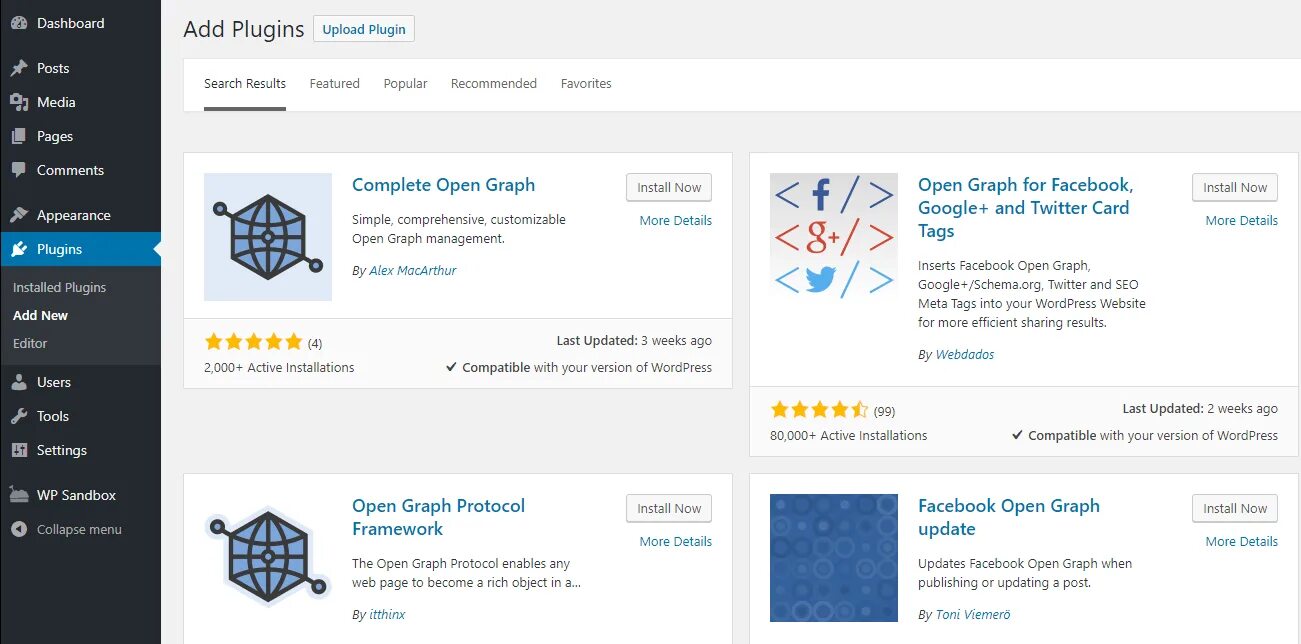This screenshot has height=644, width=1301.
Task: Click the Add Plugins page heading
Action: 244,29
